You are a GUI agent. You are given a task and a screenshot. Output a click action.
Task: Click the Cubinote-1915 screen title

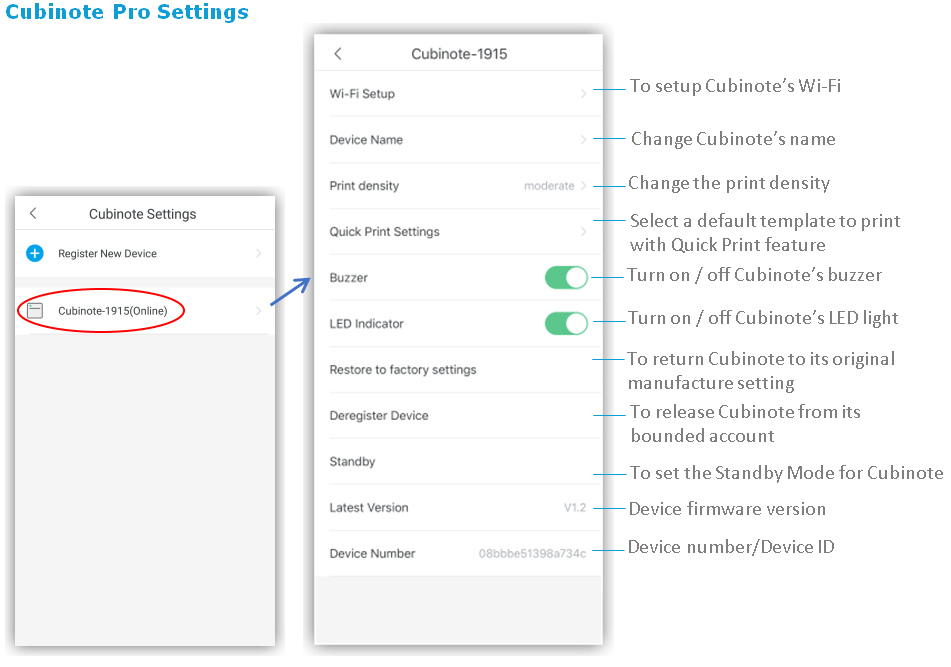click(459, 54)
